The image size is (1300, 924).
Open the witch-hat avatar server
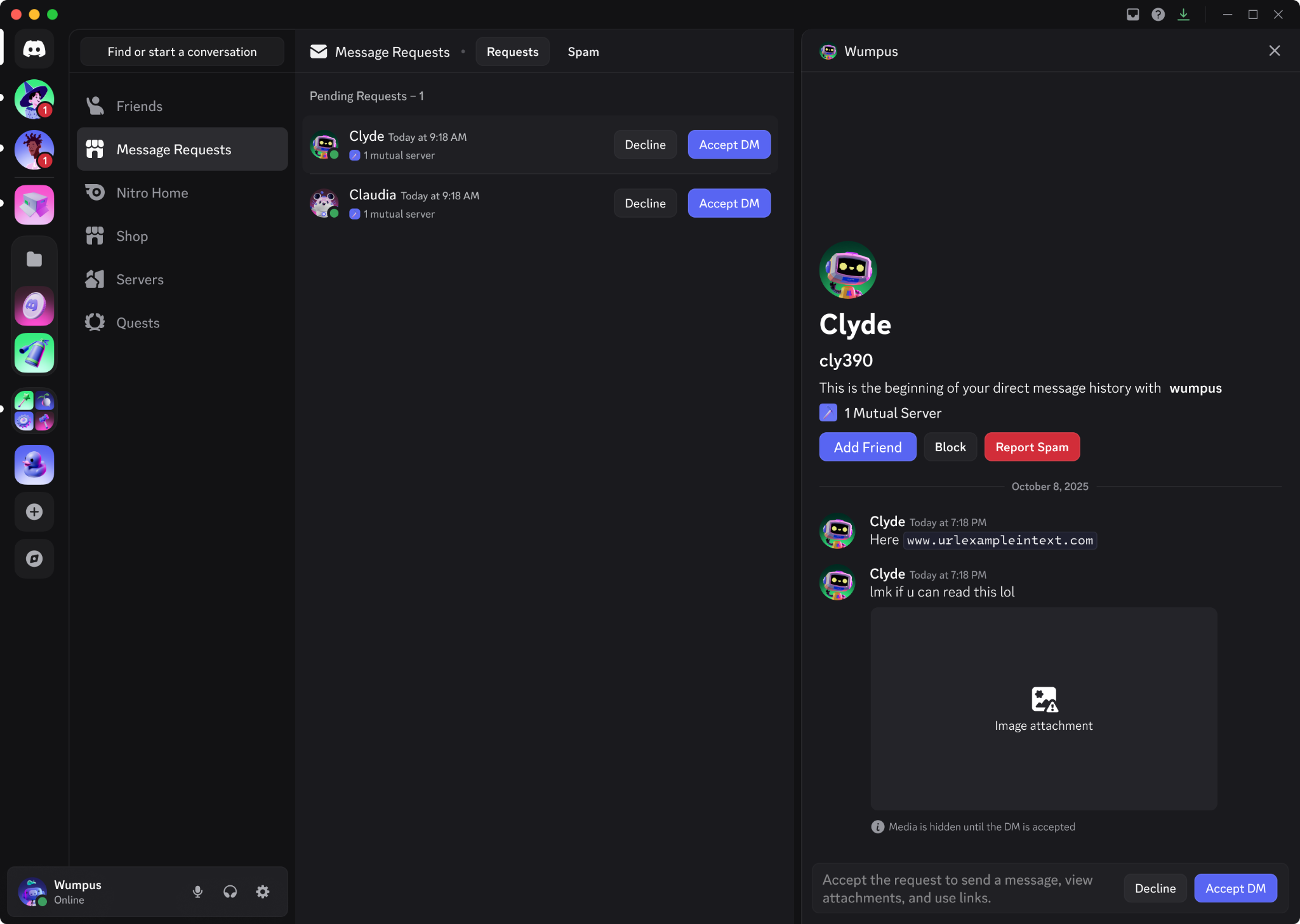coord(34,99)
